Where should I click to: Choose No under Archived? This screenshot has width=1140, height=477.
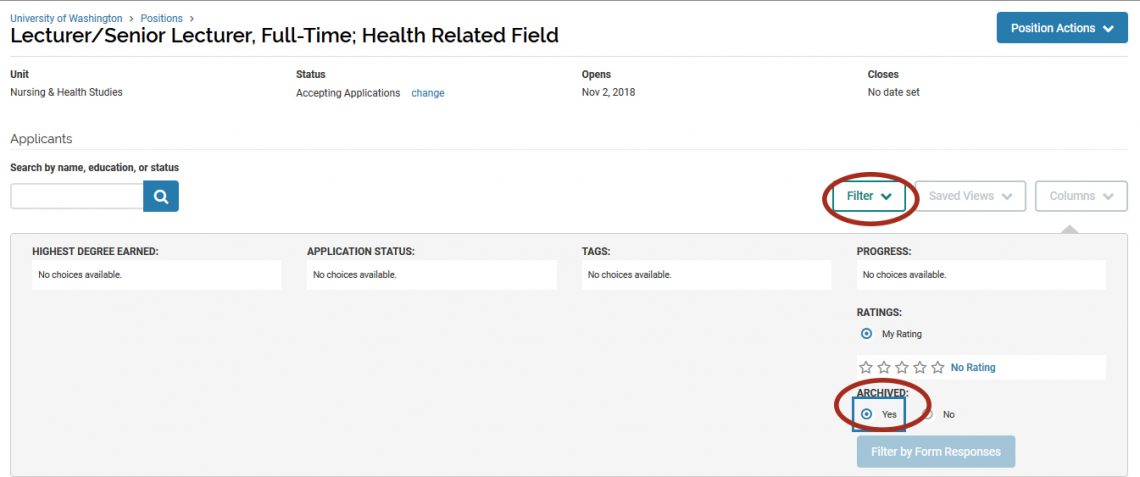click(x=927, y=414)
